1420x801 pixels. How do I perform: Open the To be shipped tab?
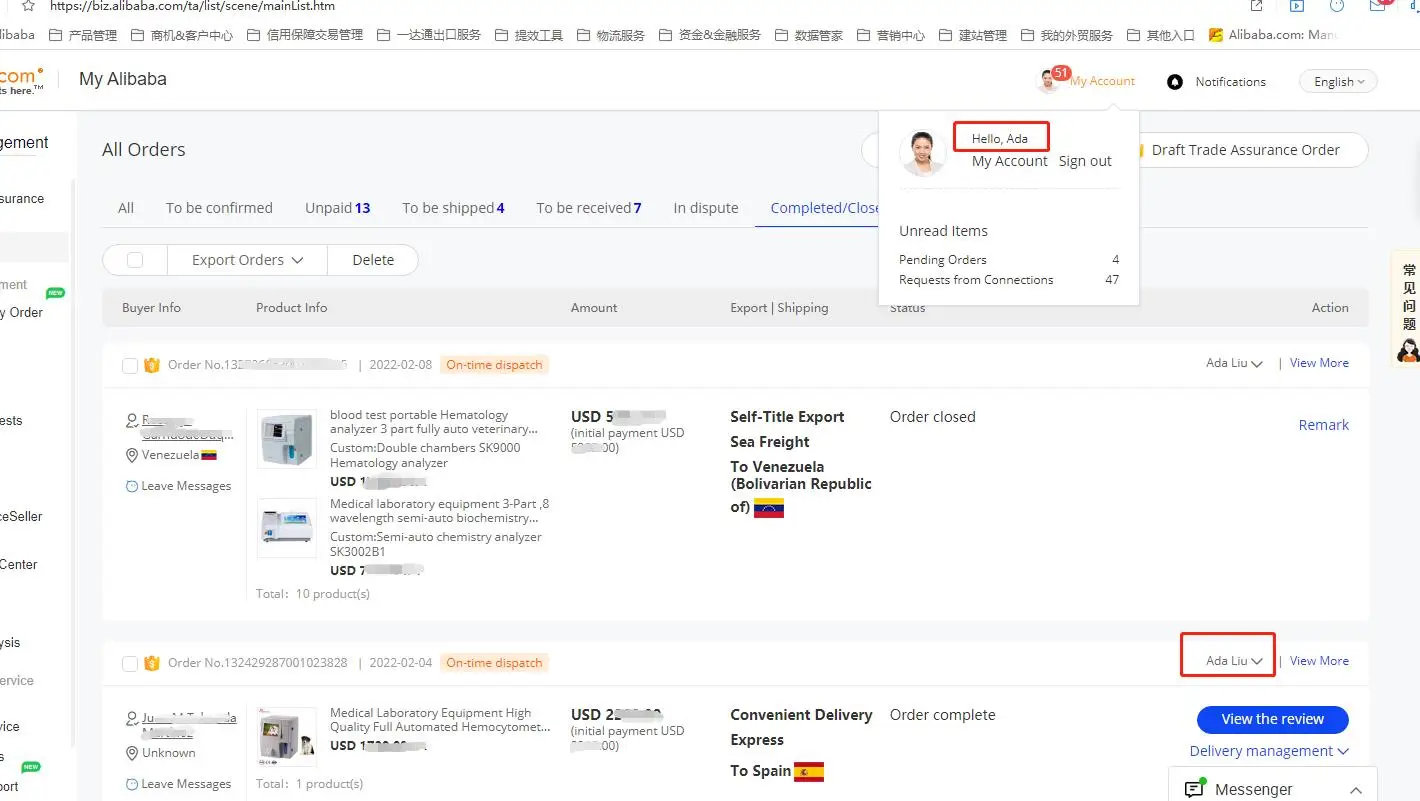click(x=453, y=208)
